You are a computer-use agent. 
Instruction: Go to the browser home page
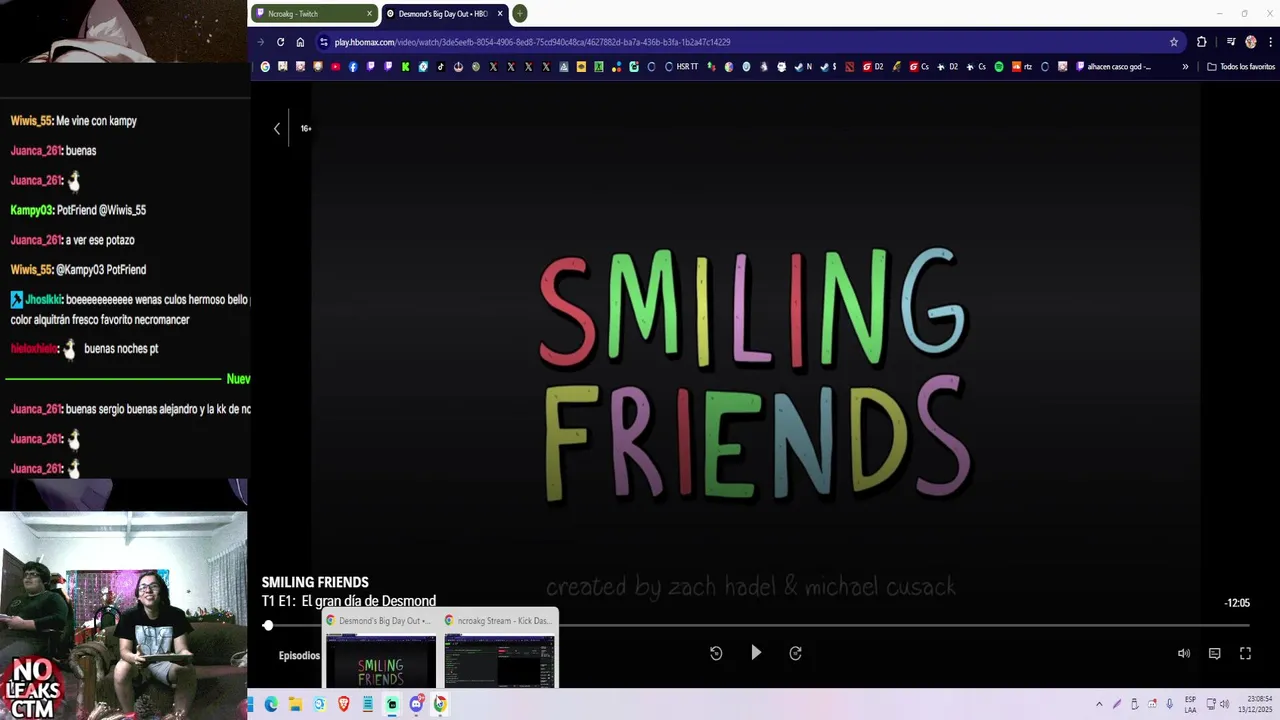click(x=300, y=42)
